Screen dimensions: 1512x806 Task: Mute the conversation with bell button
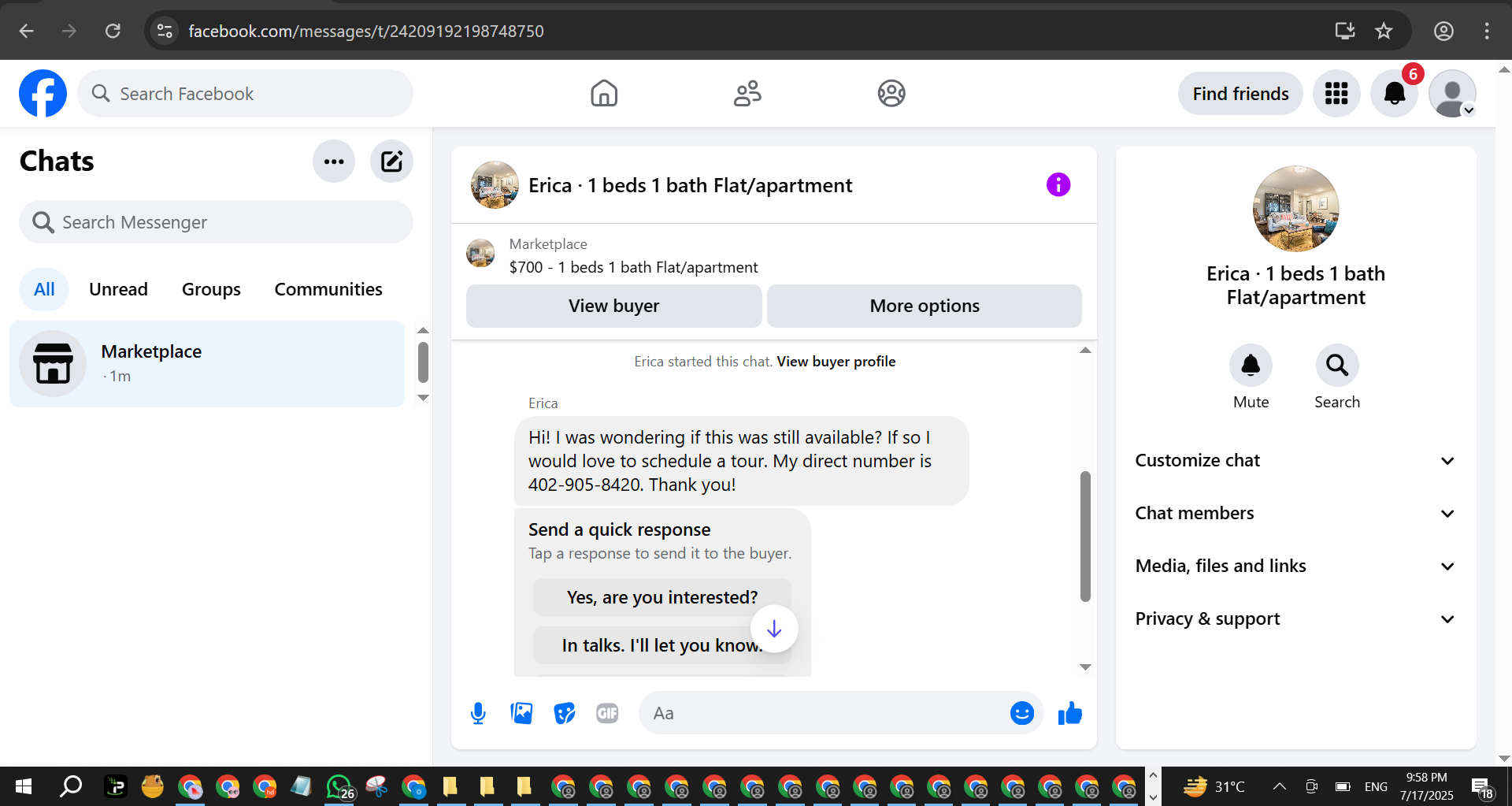coord(1251,366)
